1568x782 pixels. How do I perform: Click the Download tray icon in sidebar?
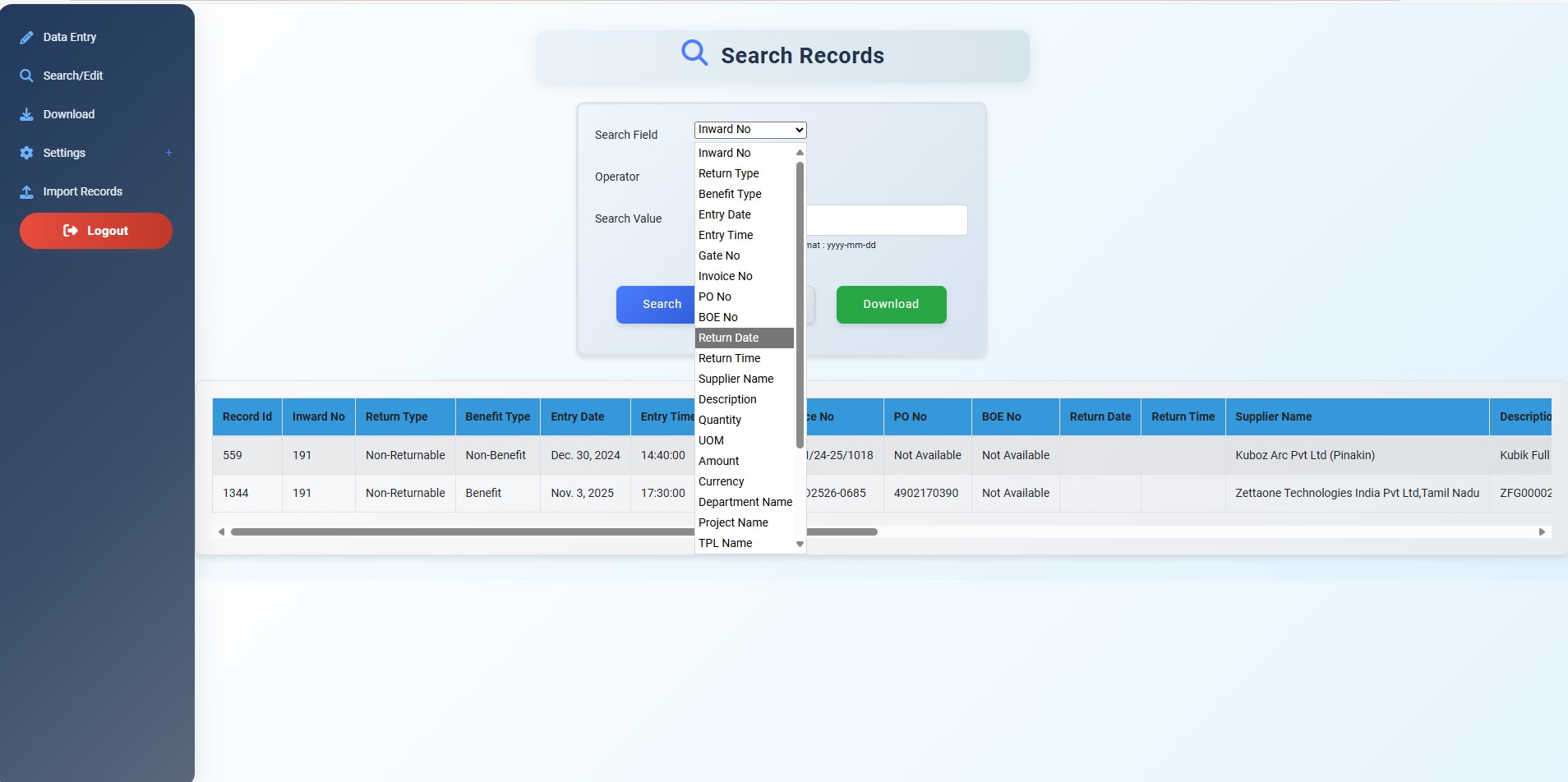point(27,114)
